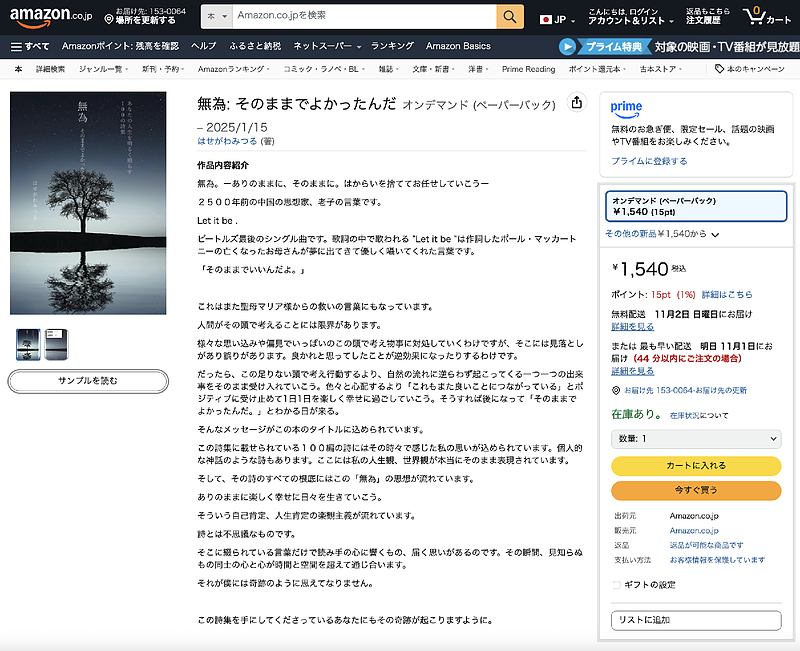Click the prime video play icon
The width and height of the screenshot is (800, 651).
(568, 46)
